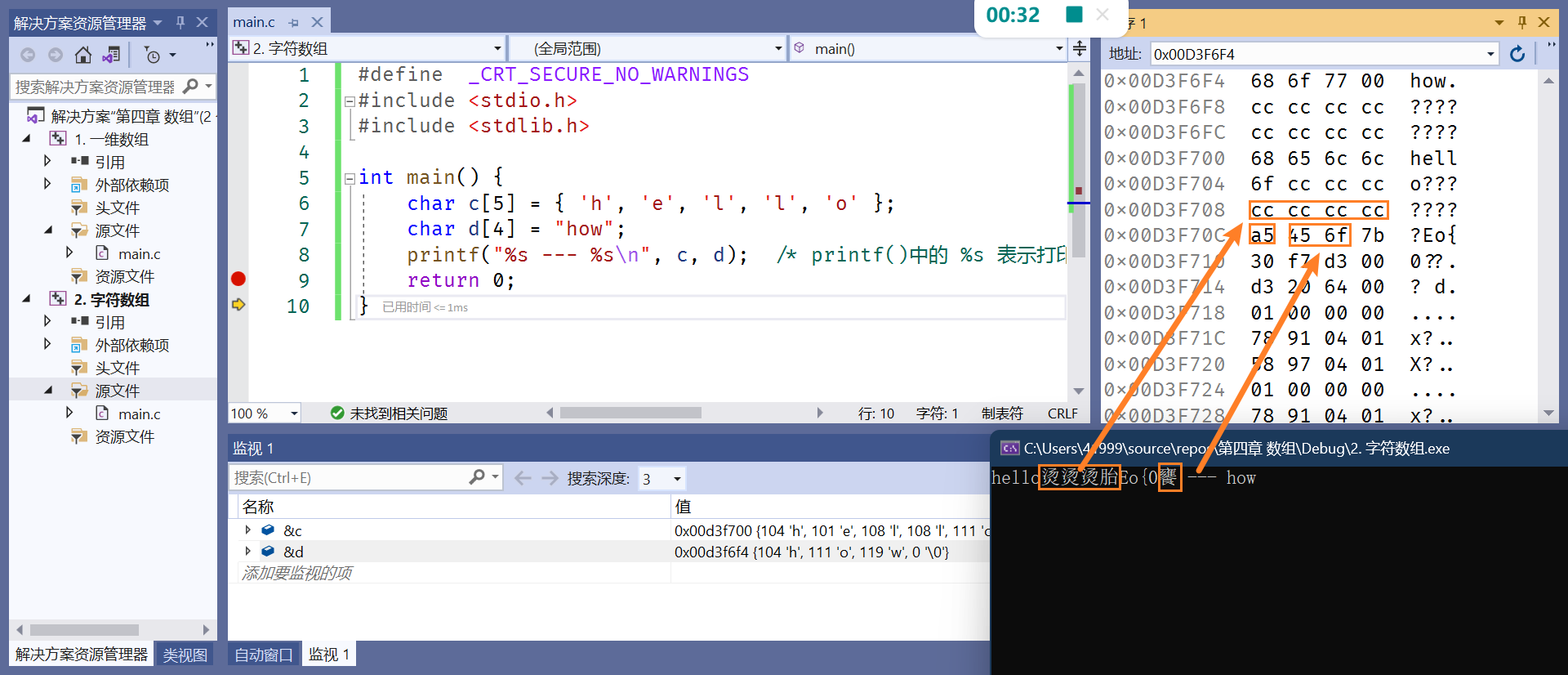Screen dimensions: 1568x675
Task: Click the Solution Explorer horizontal scrollbar
Action: [x=84, y=630]
